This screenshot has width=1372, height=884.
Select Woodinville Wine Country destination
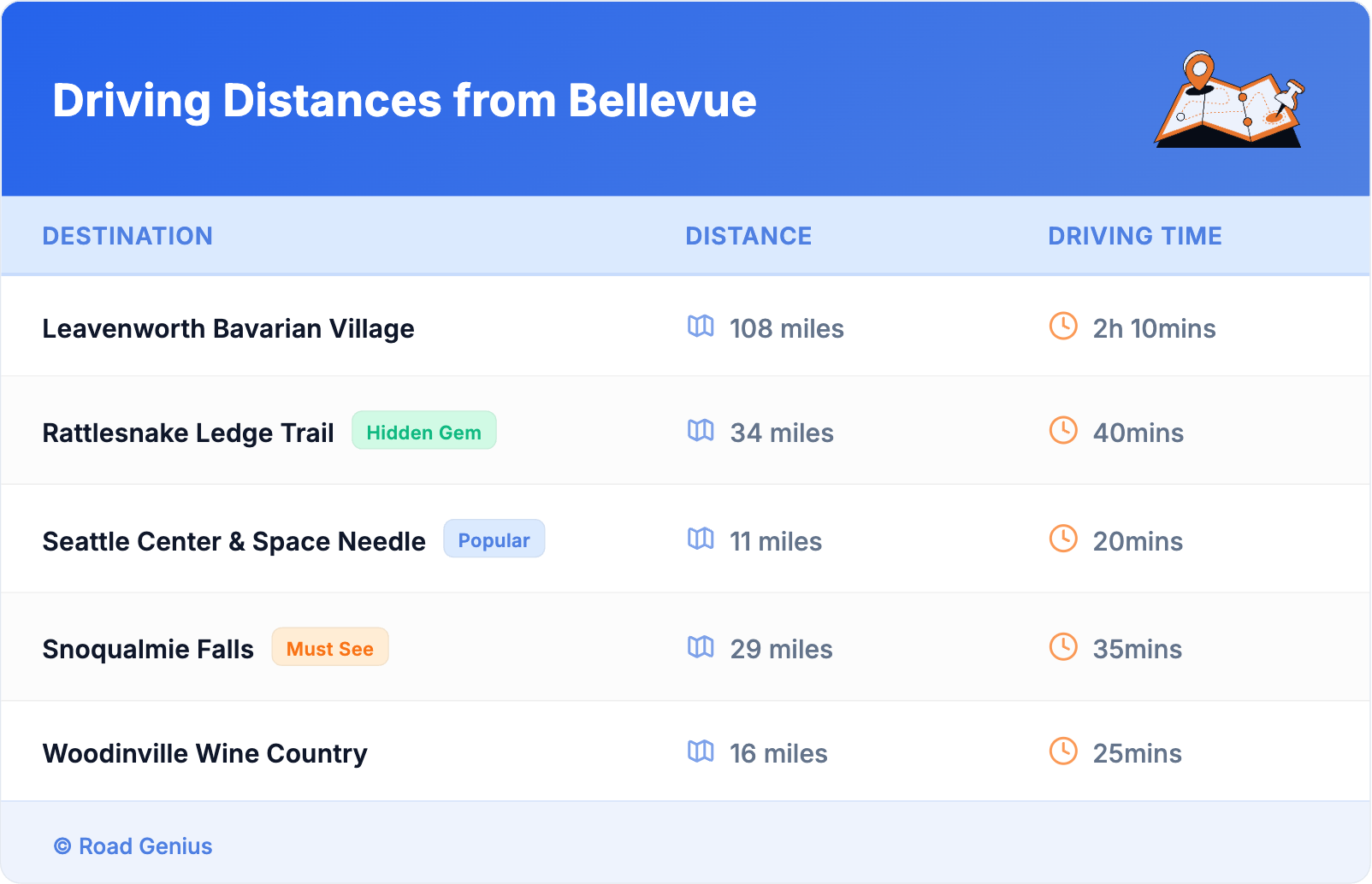(205, 754)
